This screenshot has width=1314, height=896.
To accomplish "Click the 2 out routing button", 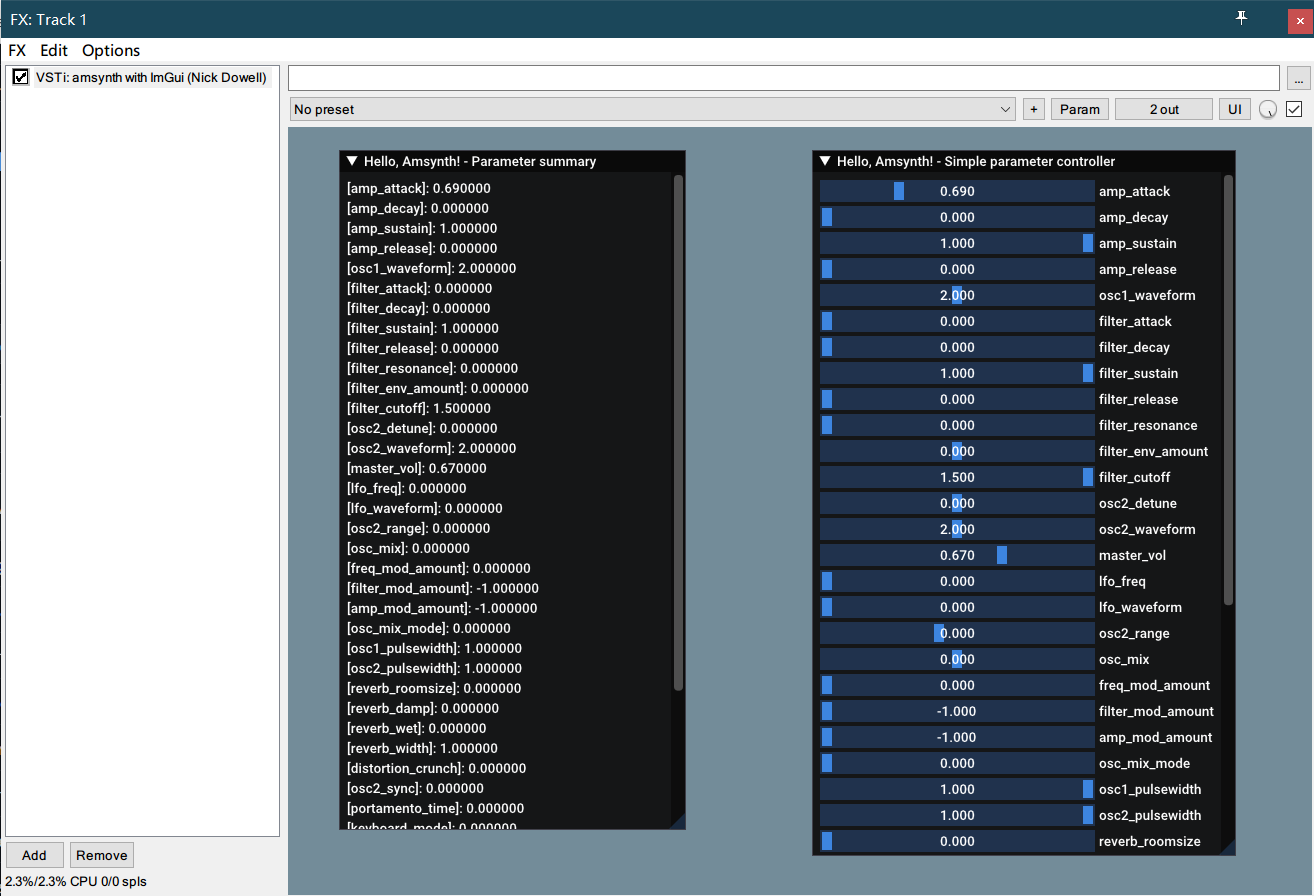I will tap(1164, 109).
